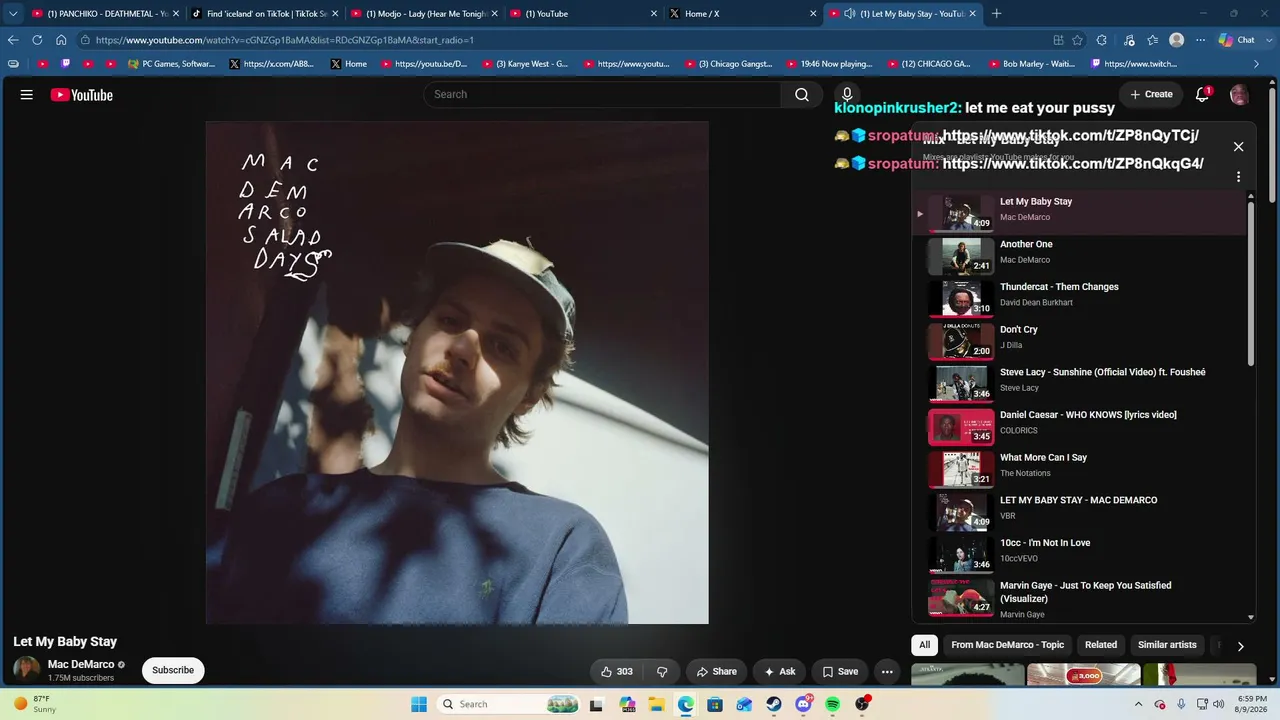Open the YouTube account avatar menu
The height and width of the screenshot is (720, 1280).
[x=1239, y=94]
